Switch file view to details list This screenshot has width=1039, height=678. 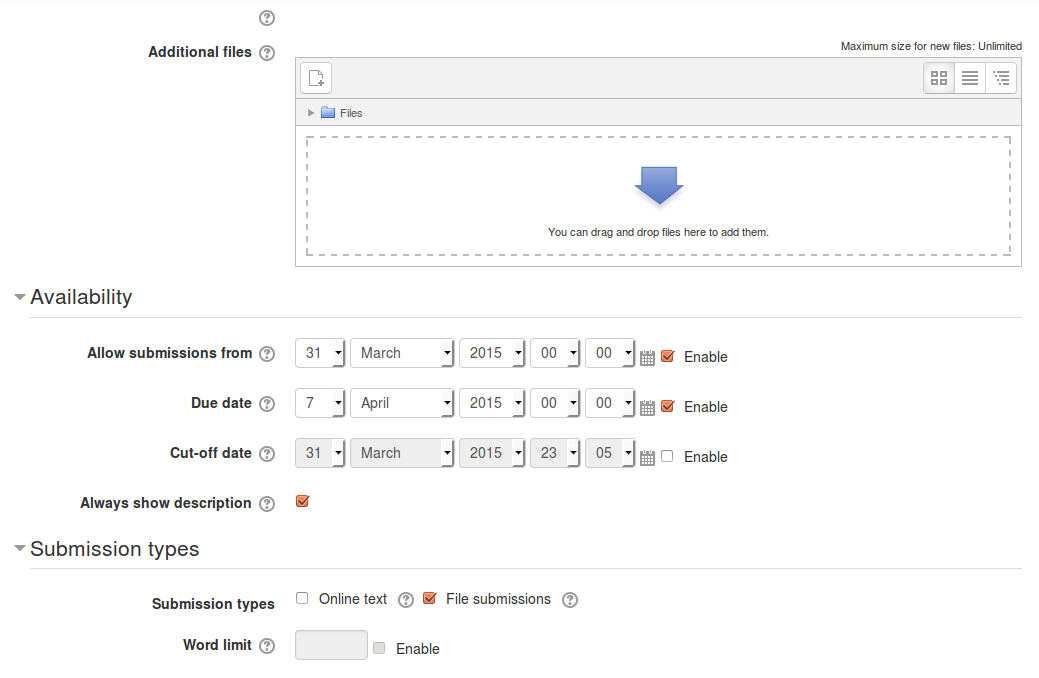click(970, 78)
